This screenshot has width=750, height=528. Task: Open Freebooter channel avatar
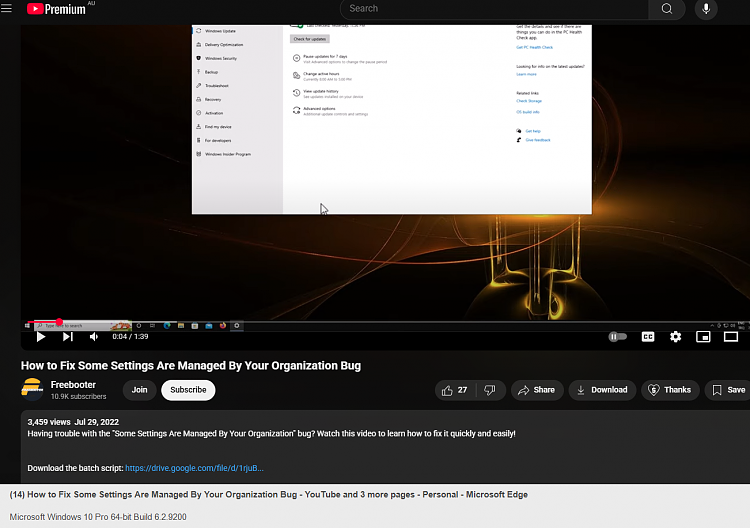point(32,389)
